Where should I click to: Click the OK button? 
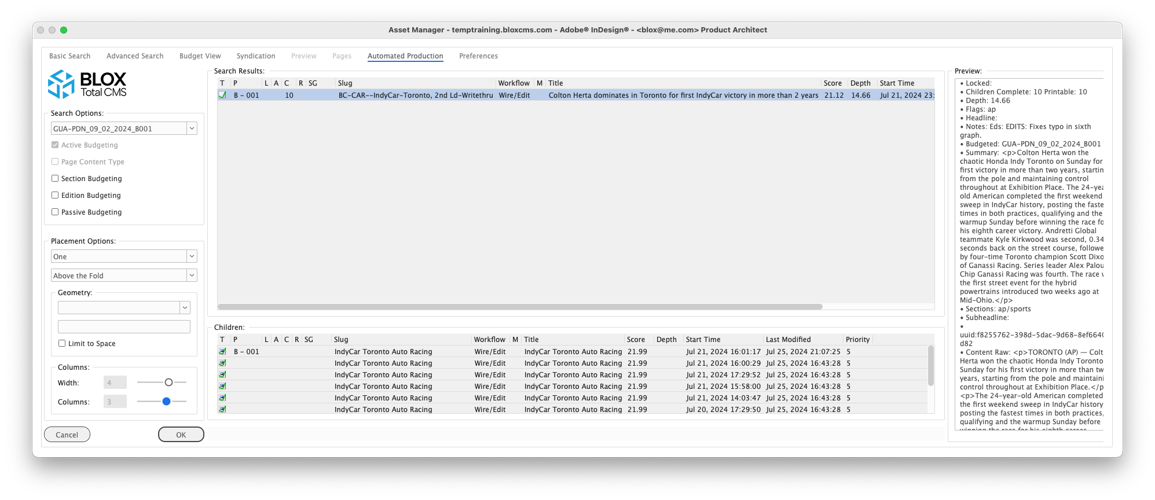click(181, 434)
